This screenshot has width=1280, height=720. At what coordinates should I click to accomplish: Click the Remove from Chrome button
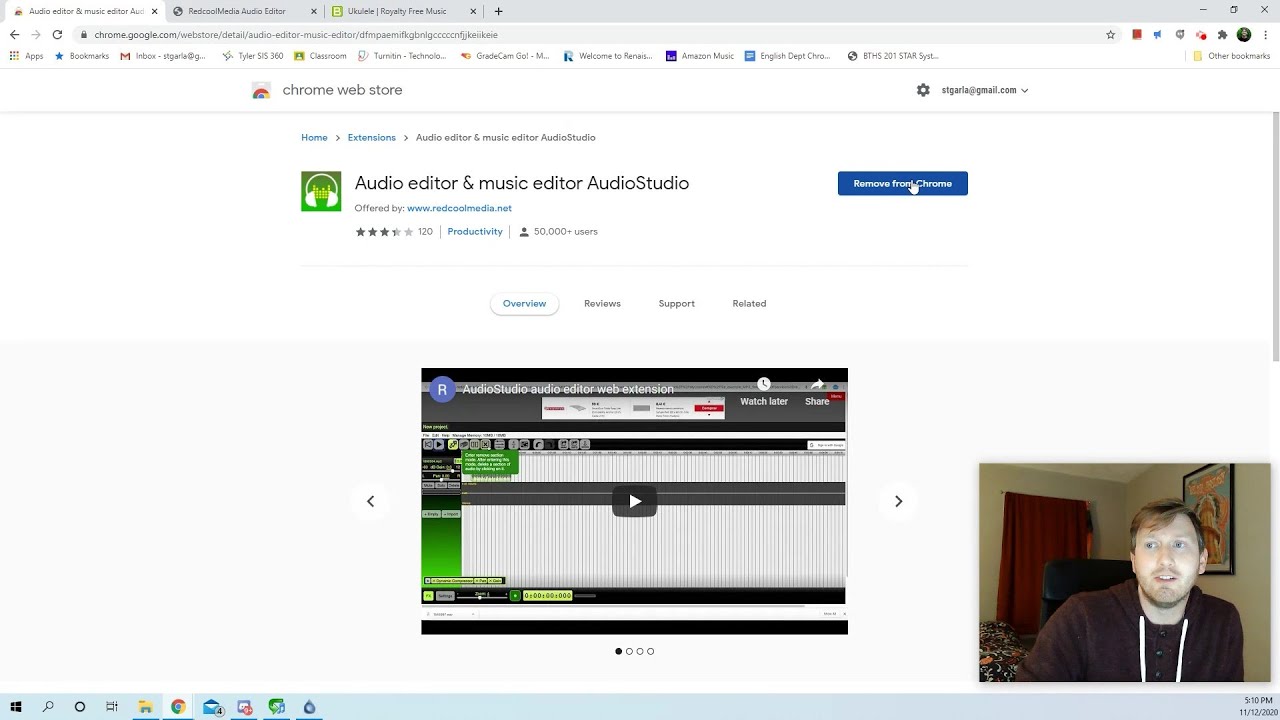coord(902,183)
